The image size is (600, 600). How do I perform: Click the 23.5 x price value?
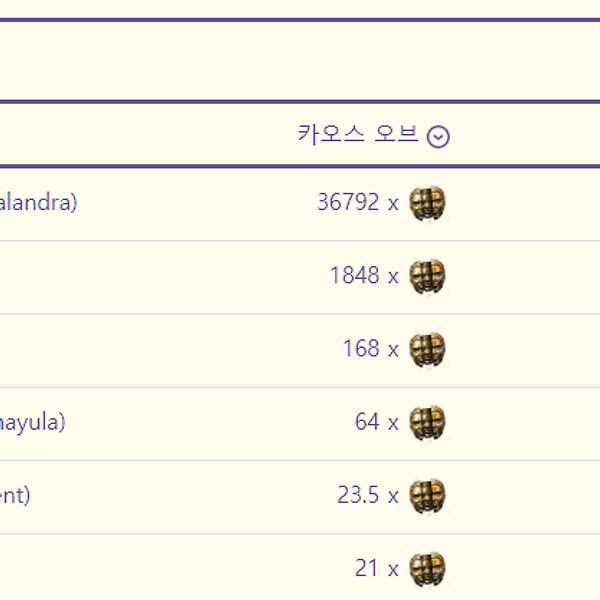click(x=368, y=495)
